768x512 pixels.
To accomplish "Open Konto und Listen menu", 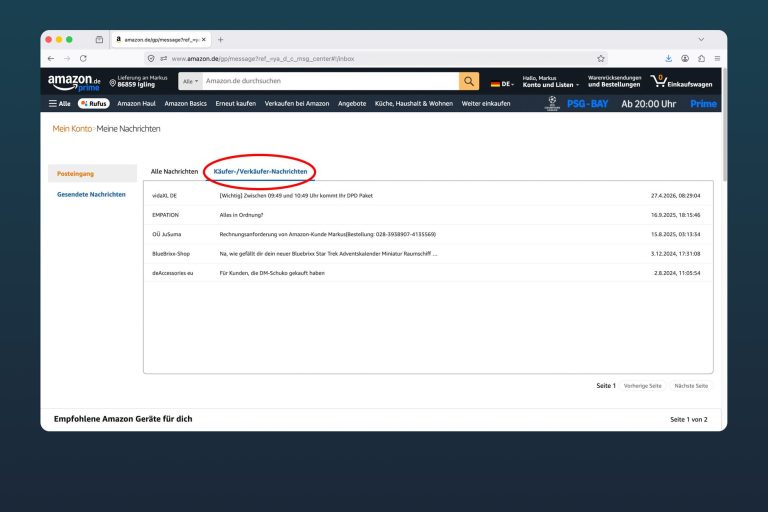I will point(551,81).
